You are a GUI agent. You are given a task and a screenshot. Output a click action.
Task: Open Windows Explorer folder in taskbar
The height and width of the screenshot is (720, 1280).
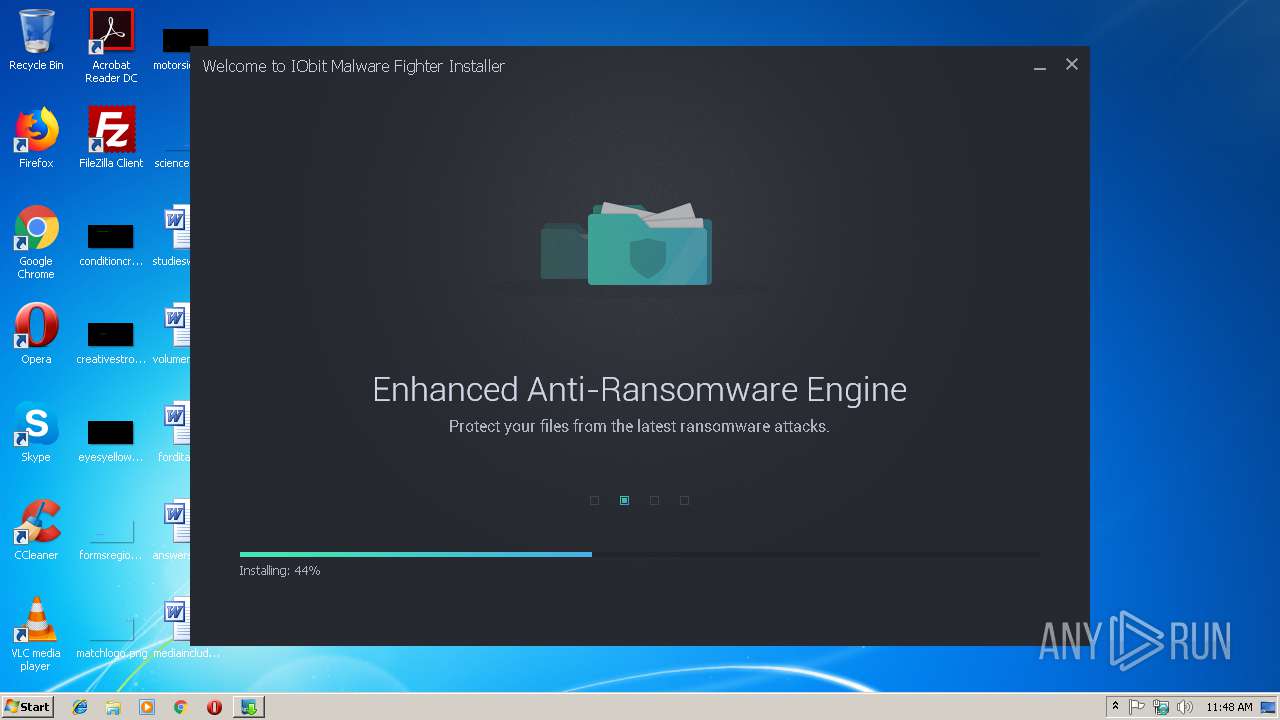(113, 707)
